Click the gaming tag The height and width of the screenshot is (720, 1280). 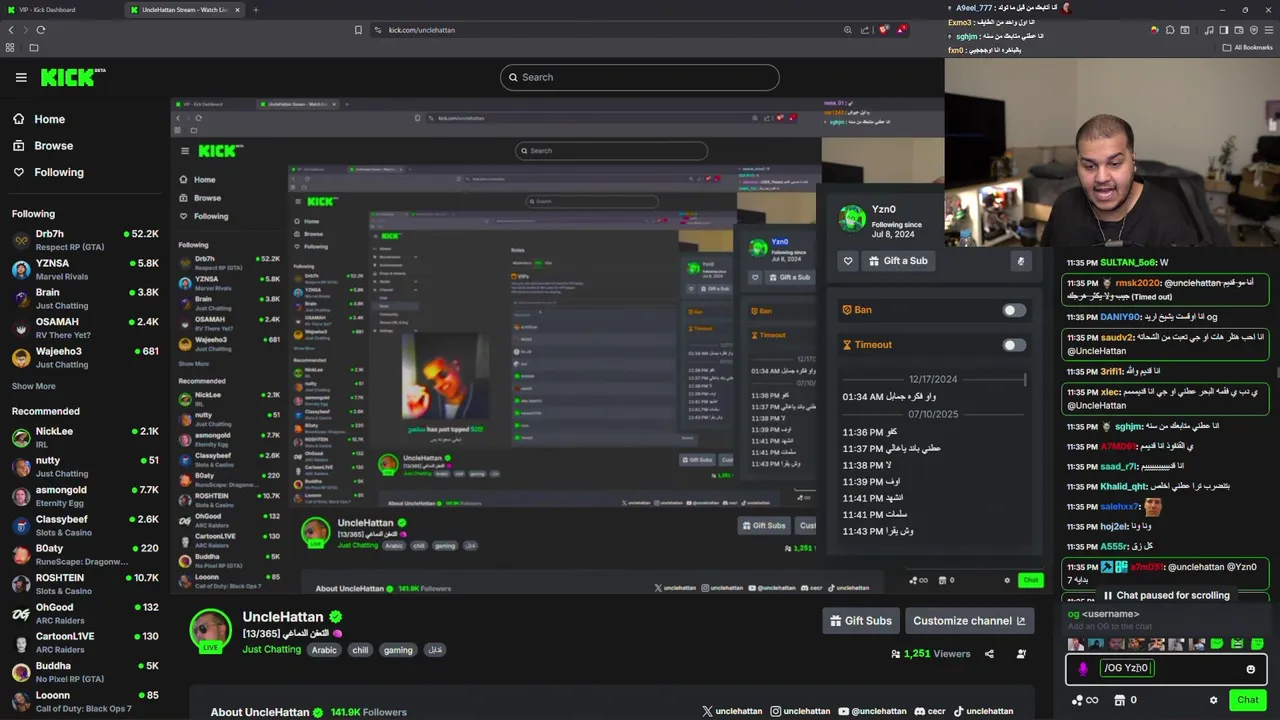[398, 650]
